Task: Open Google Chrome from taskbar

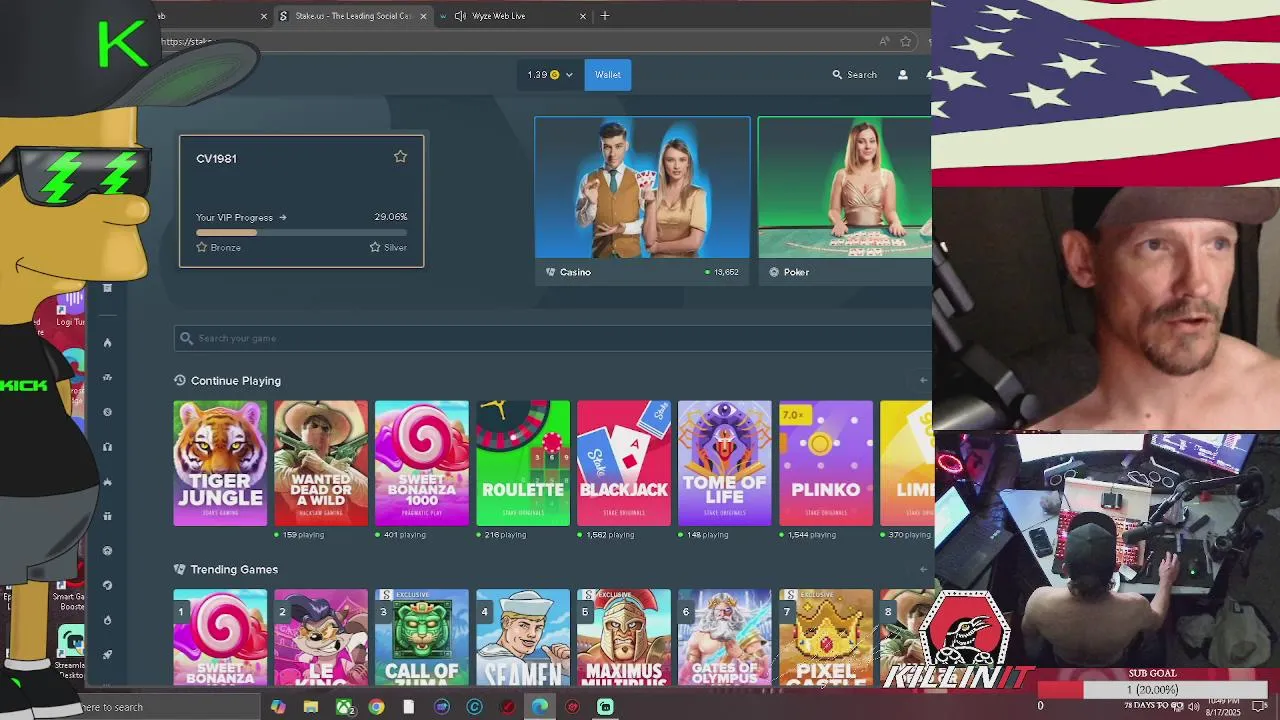Action: (x=376, y=707)
